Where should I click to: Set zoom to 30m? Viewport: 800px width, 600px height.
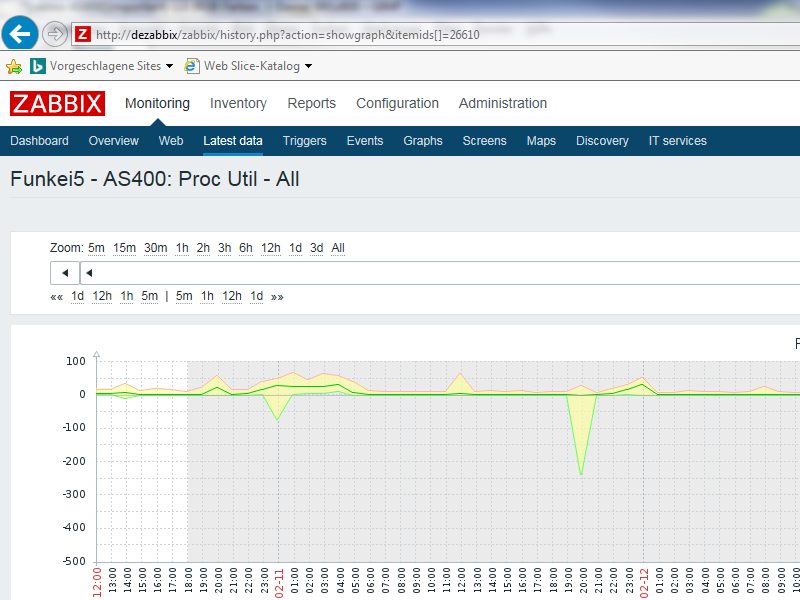coord(156,248)
